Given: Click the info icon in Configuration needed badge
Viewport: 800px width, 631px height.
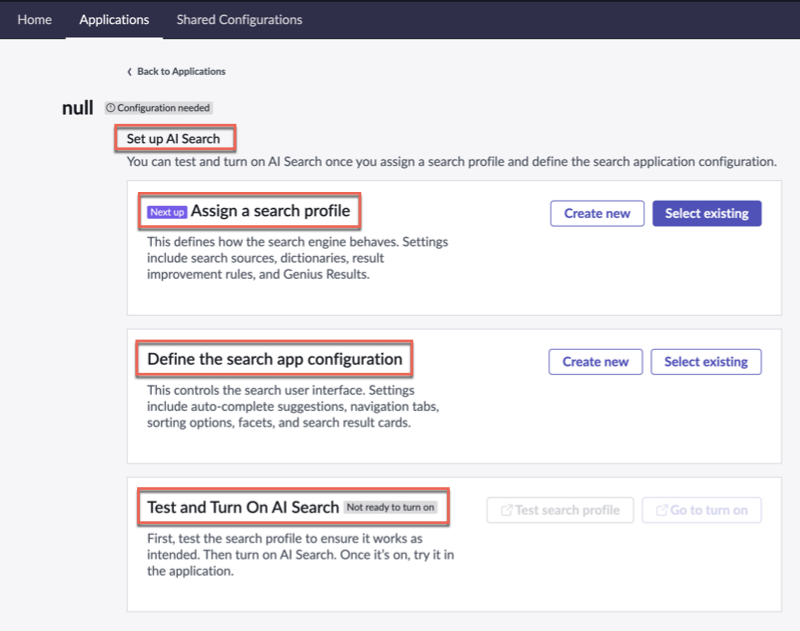Looking at the screenshot, I should (x=111, y=108).
